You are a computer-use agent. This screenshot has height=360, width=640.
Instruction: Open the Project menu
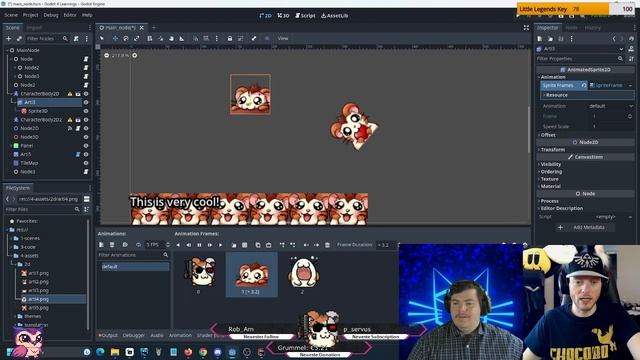click(31, 15)
